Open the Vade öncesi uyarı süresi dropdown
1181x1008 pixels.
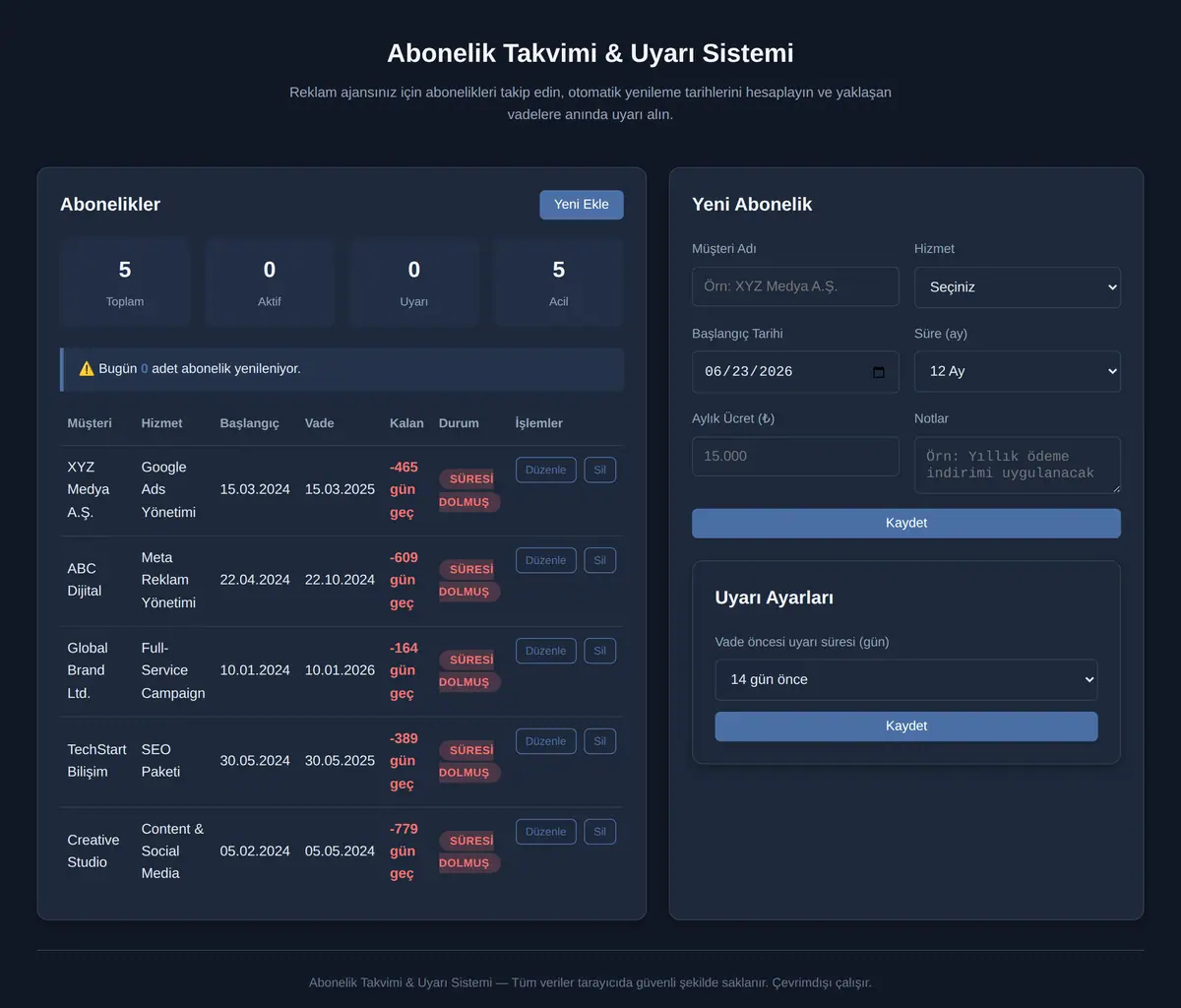click(x=906, y=680)
